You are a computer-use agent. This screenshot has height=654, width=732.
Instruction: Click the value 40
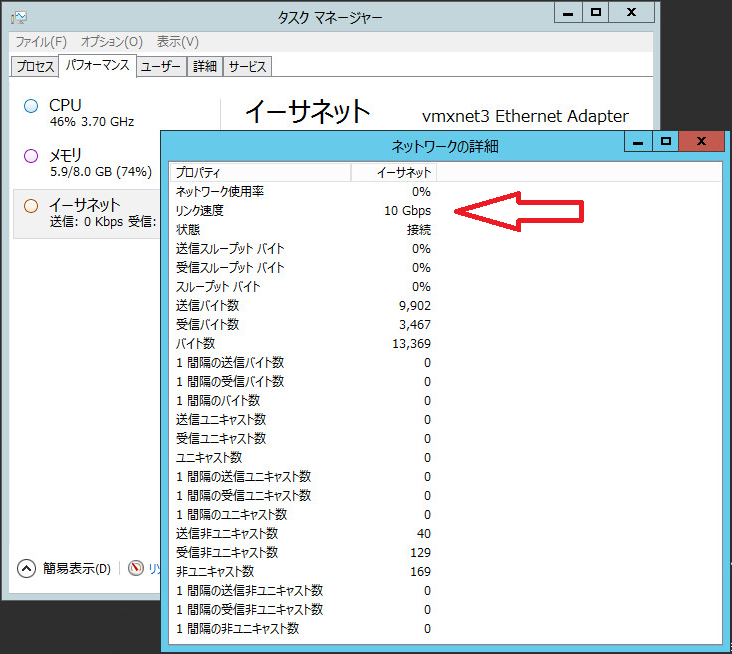tap(424, 534)
